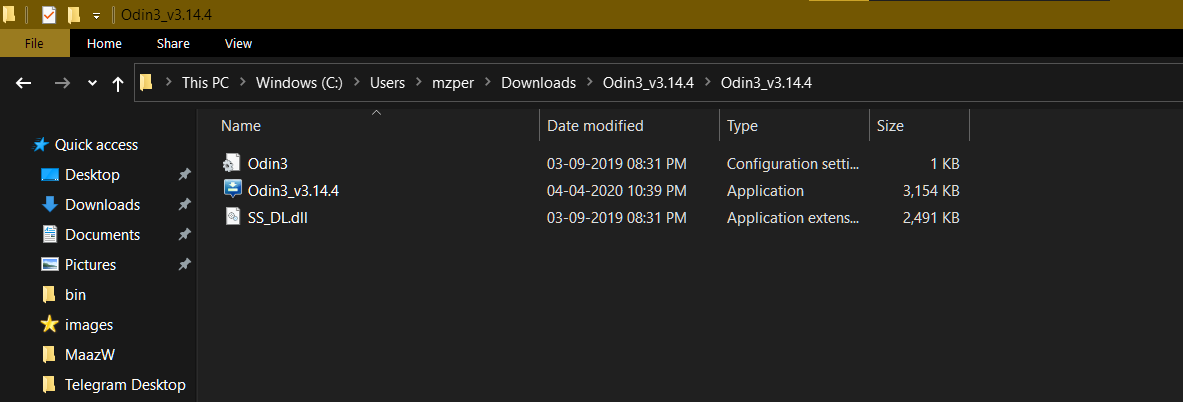1183x402 pixels.
Task: Switch to the Share ribbon tab
Action: point(173,43)
